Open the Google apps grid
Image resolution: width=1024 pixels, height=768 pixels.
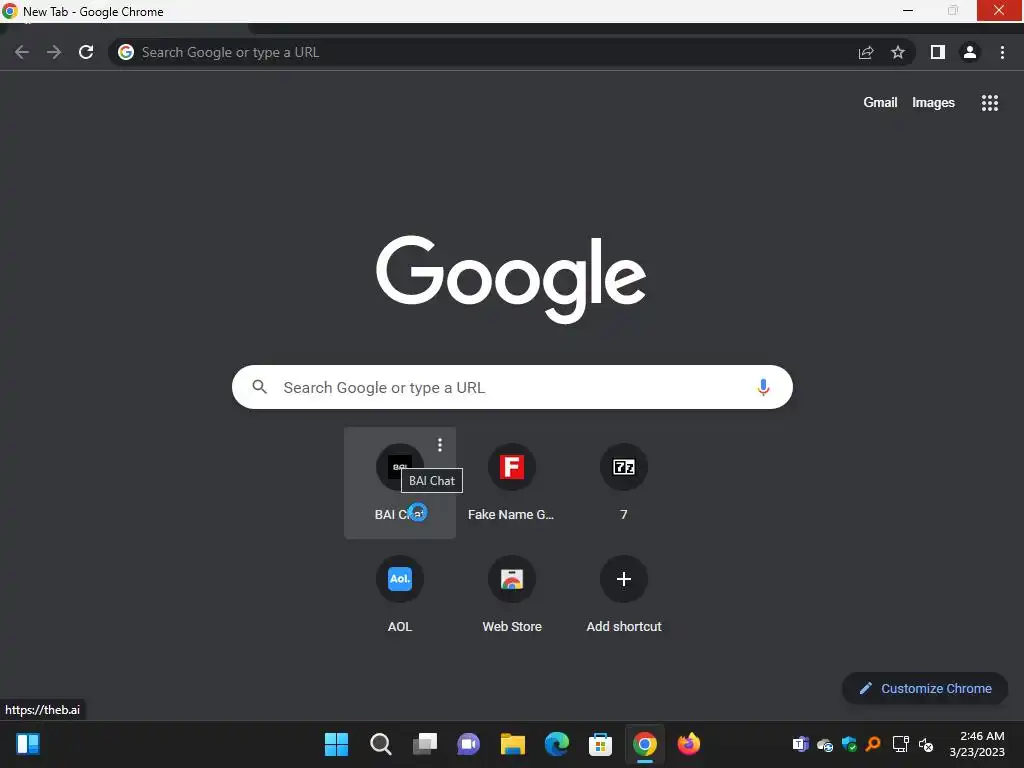(x=990, y=103)
